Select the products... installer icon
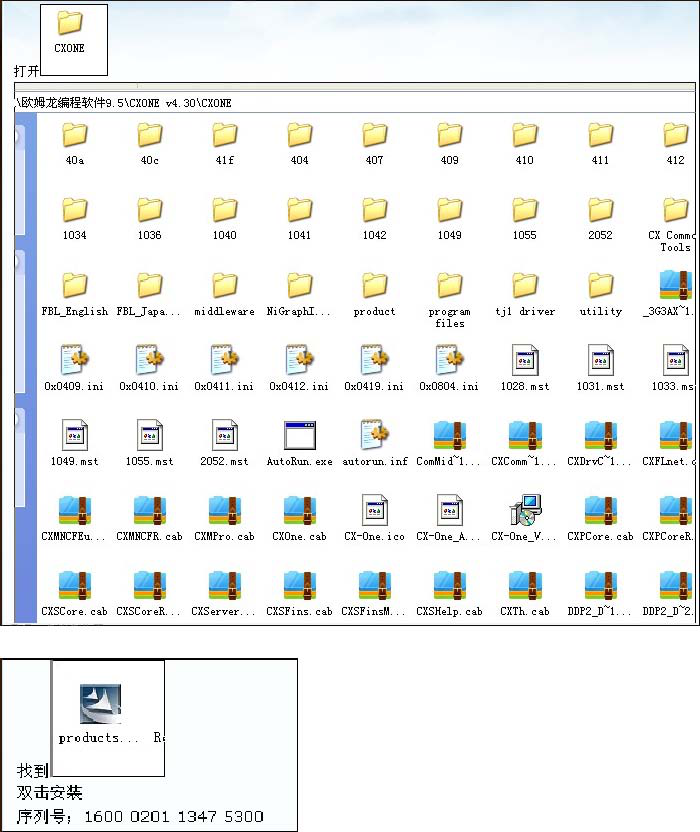The width and height of the screenshot is (700, 832). point(100,714)
